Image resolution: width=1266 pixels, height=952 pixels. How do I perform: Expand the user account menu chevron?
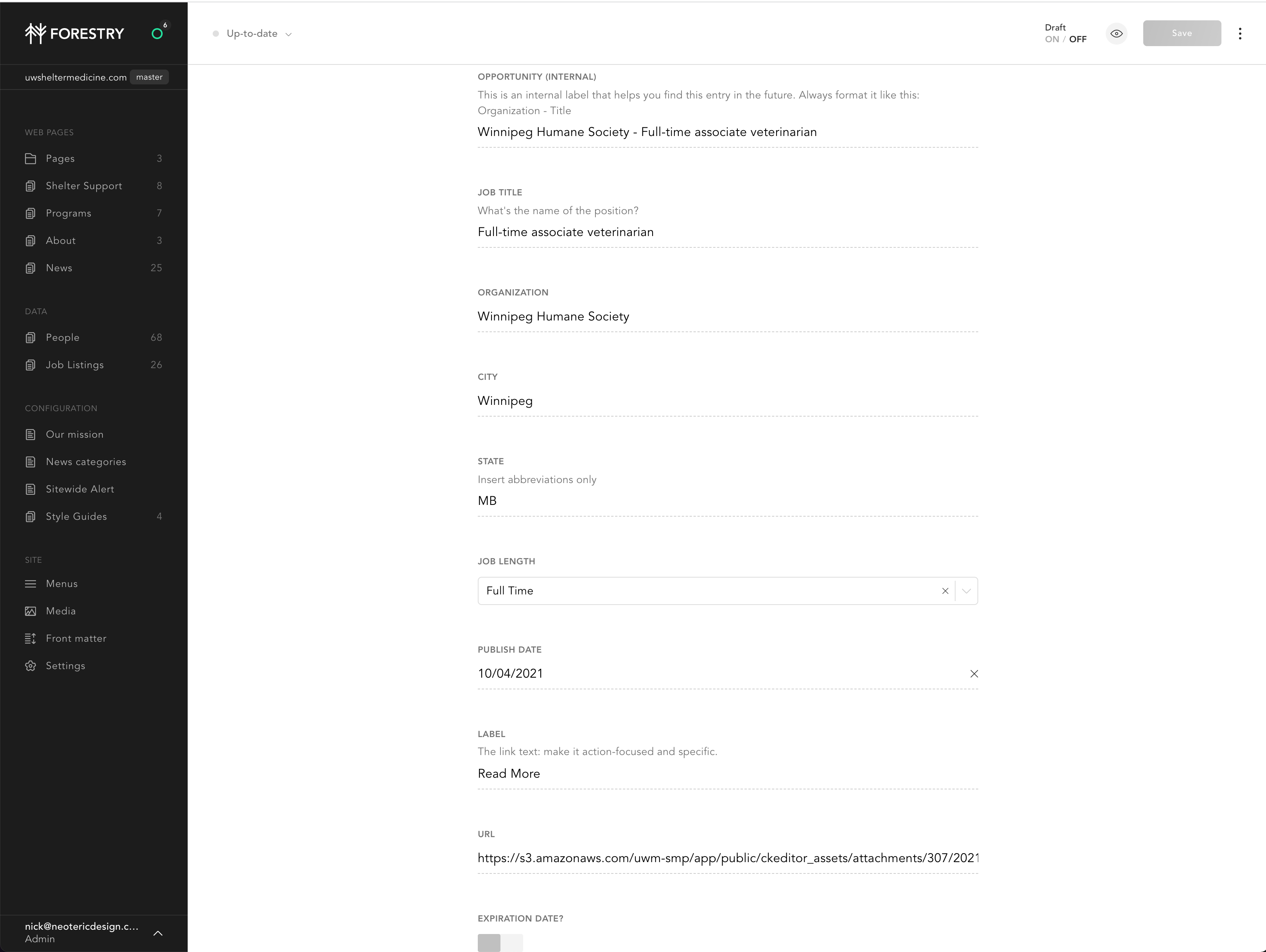[x=158, y=933]
